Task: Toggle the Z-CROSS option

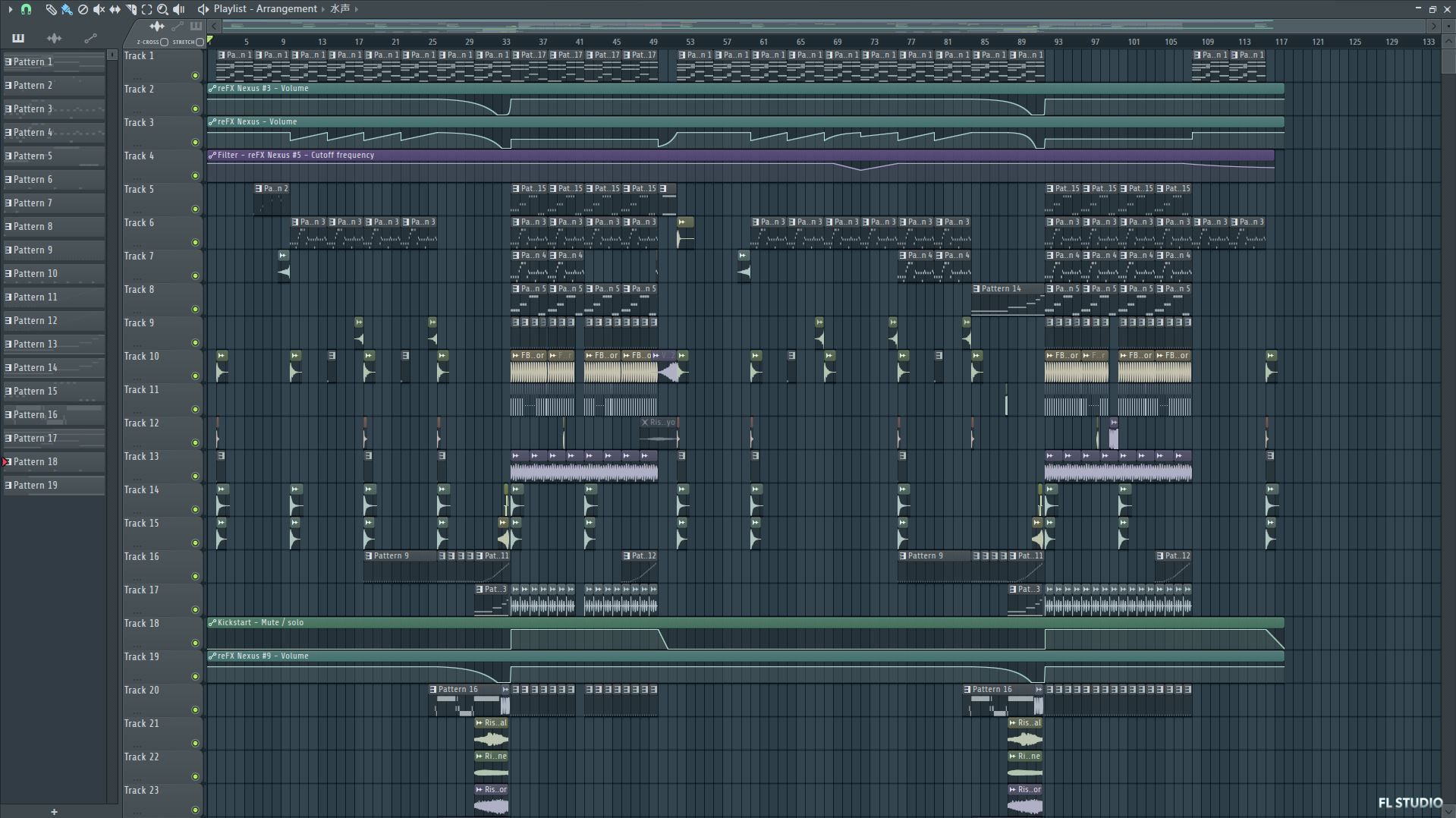Action: (164, 42)
